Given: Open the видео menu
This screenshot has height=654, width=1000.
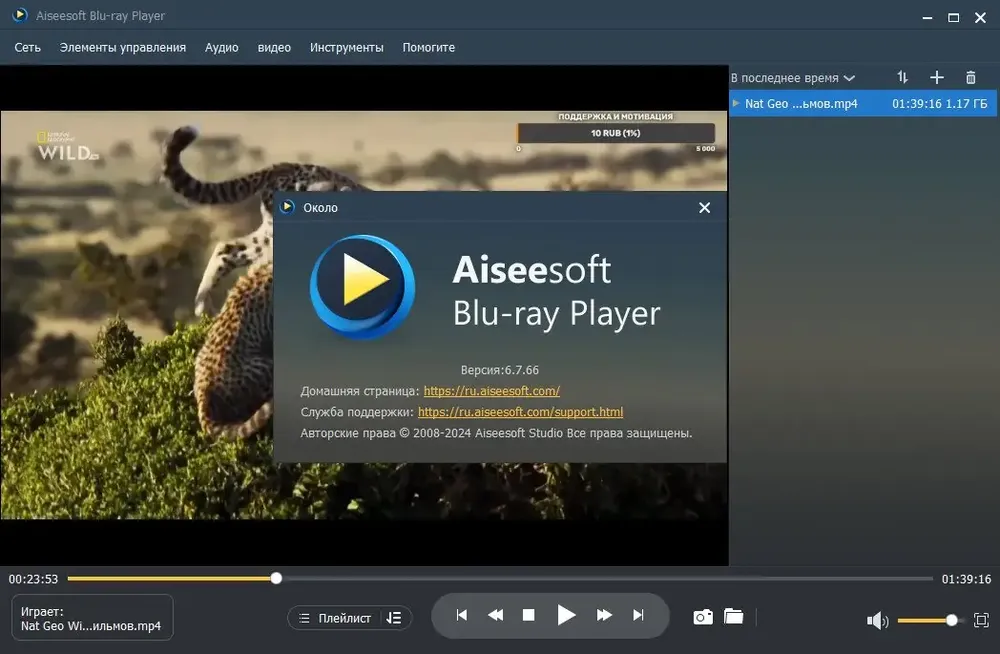Looking at the screenshot, I should click(274, 47).
